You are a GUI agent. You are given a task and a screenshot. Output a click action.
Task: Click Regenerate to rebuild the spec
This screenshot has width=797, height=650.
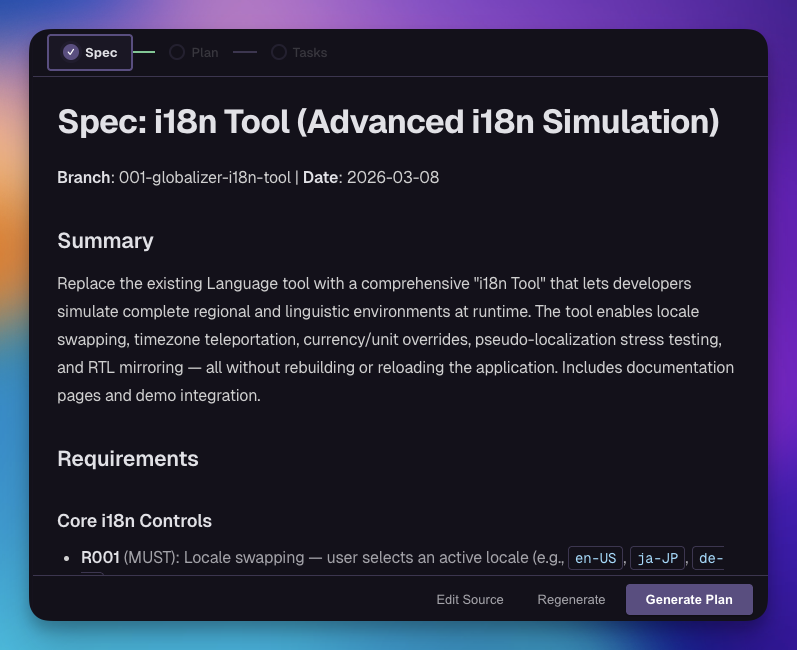571,600
